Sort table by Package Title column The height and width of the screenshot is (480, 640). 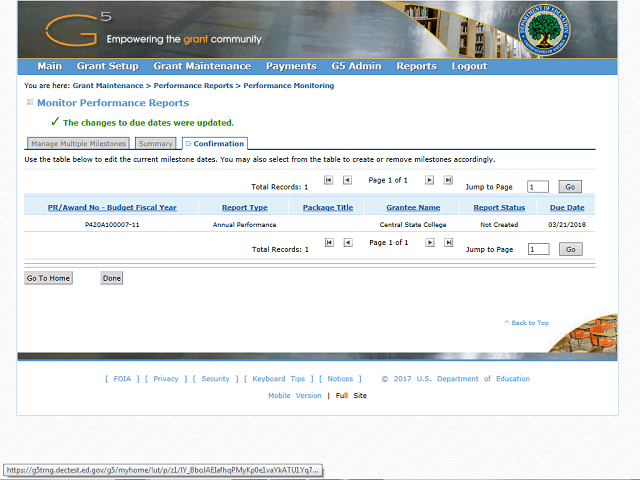click(328, 207)
